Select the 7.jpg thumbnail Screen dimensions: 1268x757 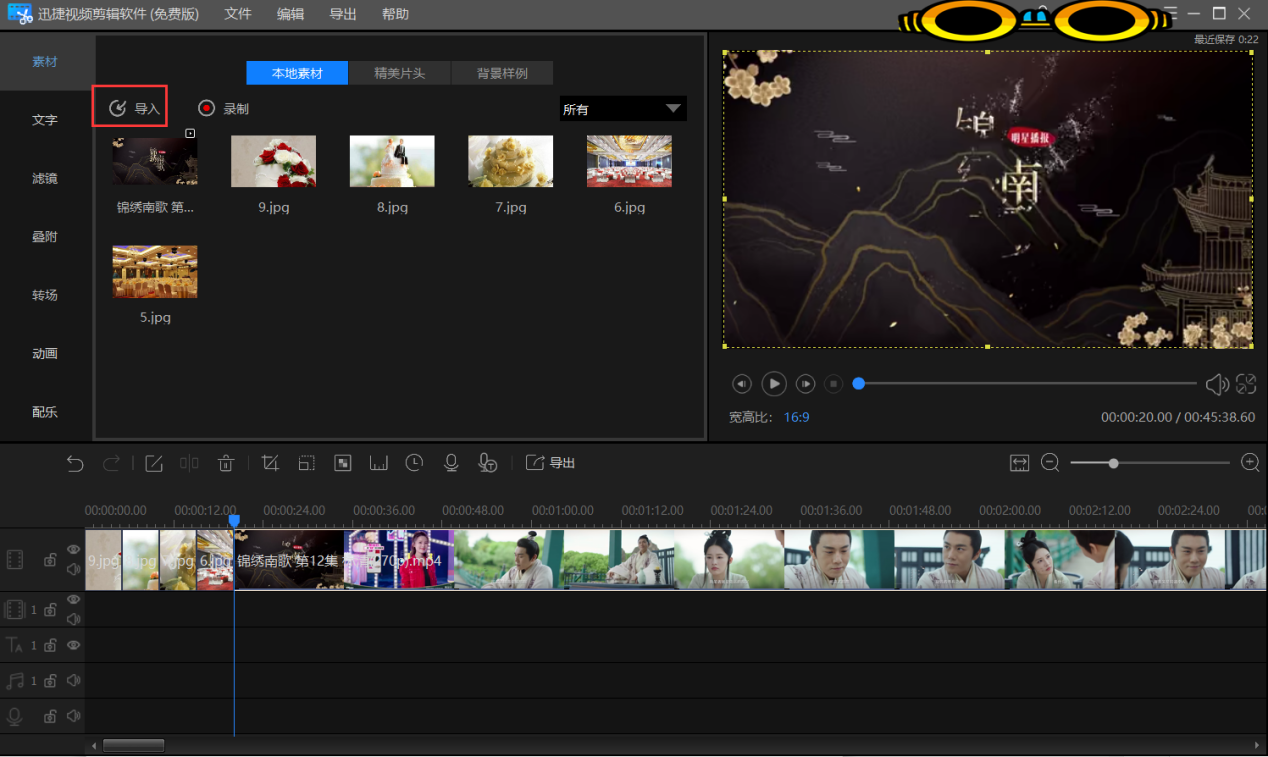(x=510, y=161)
